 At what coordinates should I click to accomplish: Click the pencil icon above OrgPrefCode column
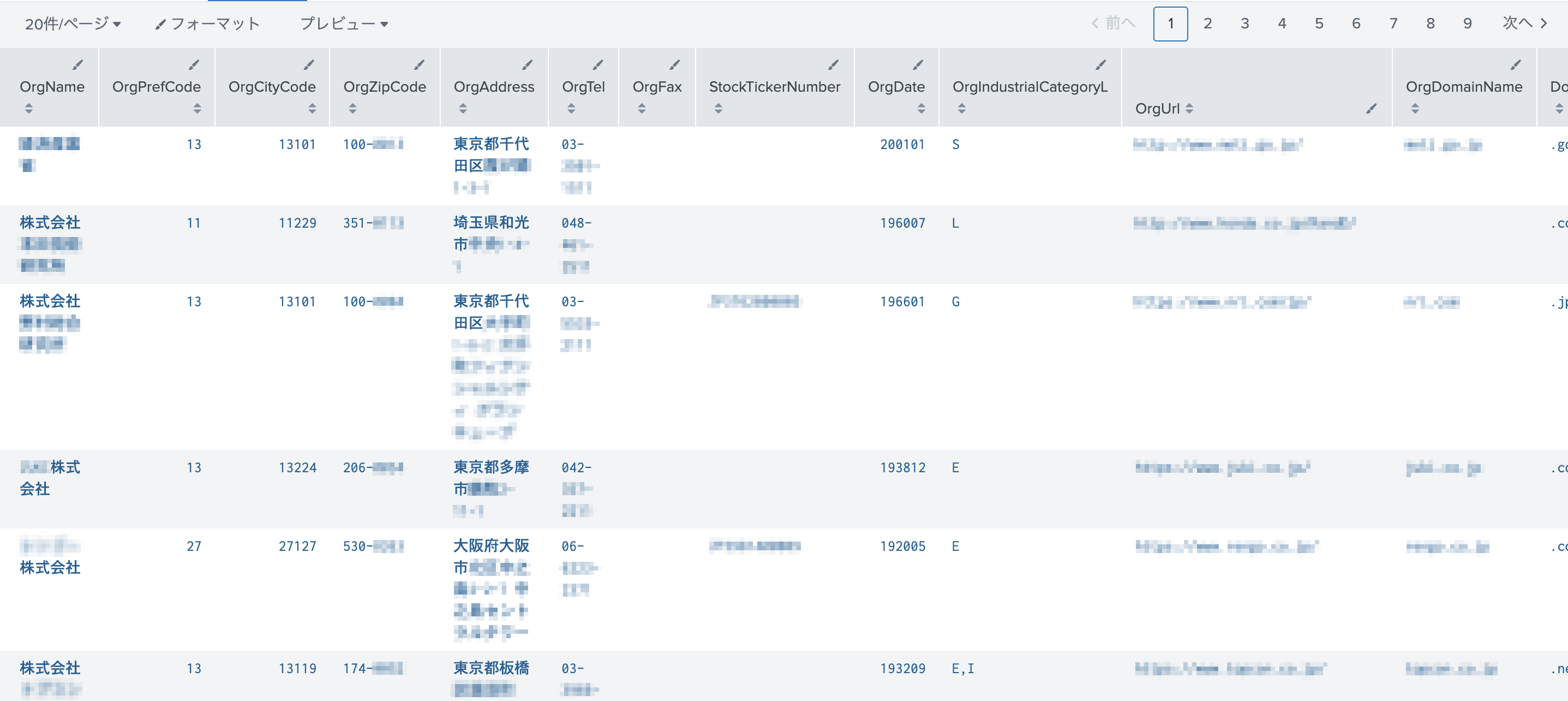(194, 64)
